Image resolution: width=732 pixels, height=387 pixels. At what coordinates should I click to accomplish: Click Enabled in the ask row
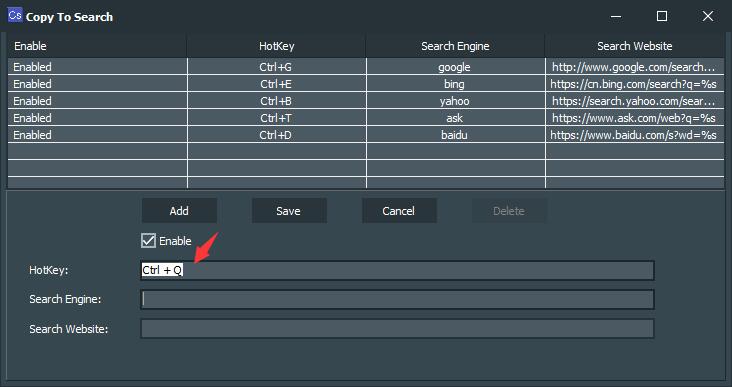coord(97,118)
